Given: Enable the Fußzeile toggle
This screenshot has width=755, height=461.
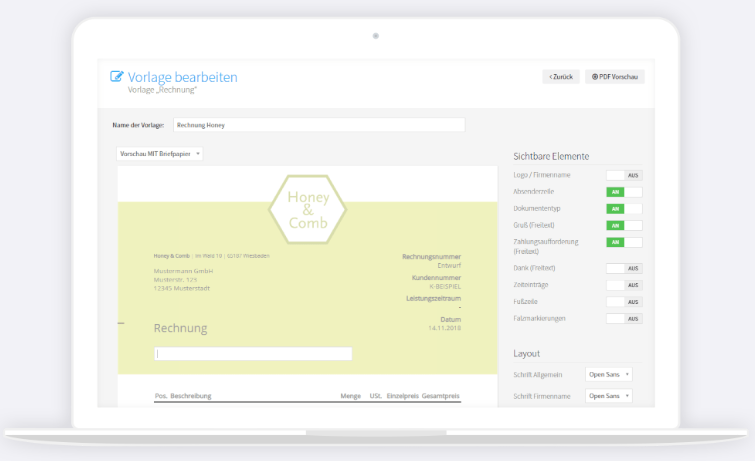Looking at the screenshot, I should (x=624, y=301).
